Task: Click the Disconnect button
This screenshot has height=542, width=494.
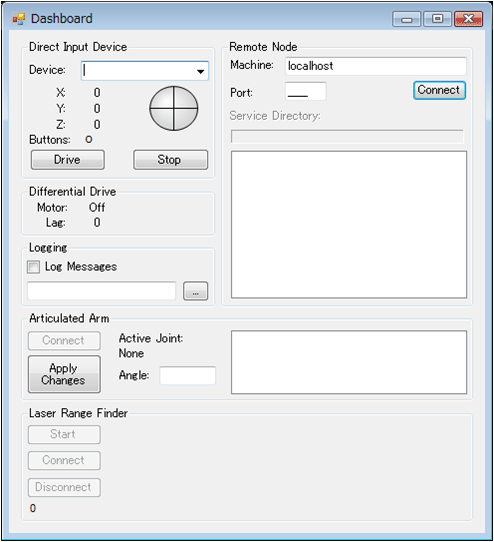Action: pos(64,487)
